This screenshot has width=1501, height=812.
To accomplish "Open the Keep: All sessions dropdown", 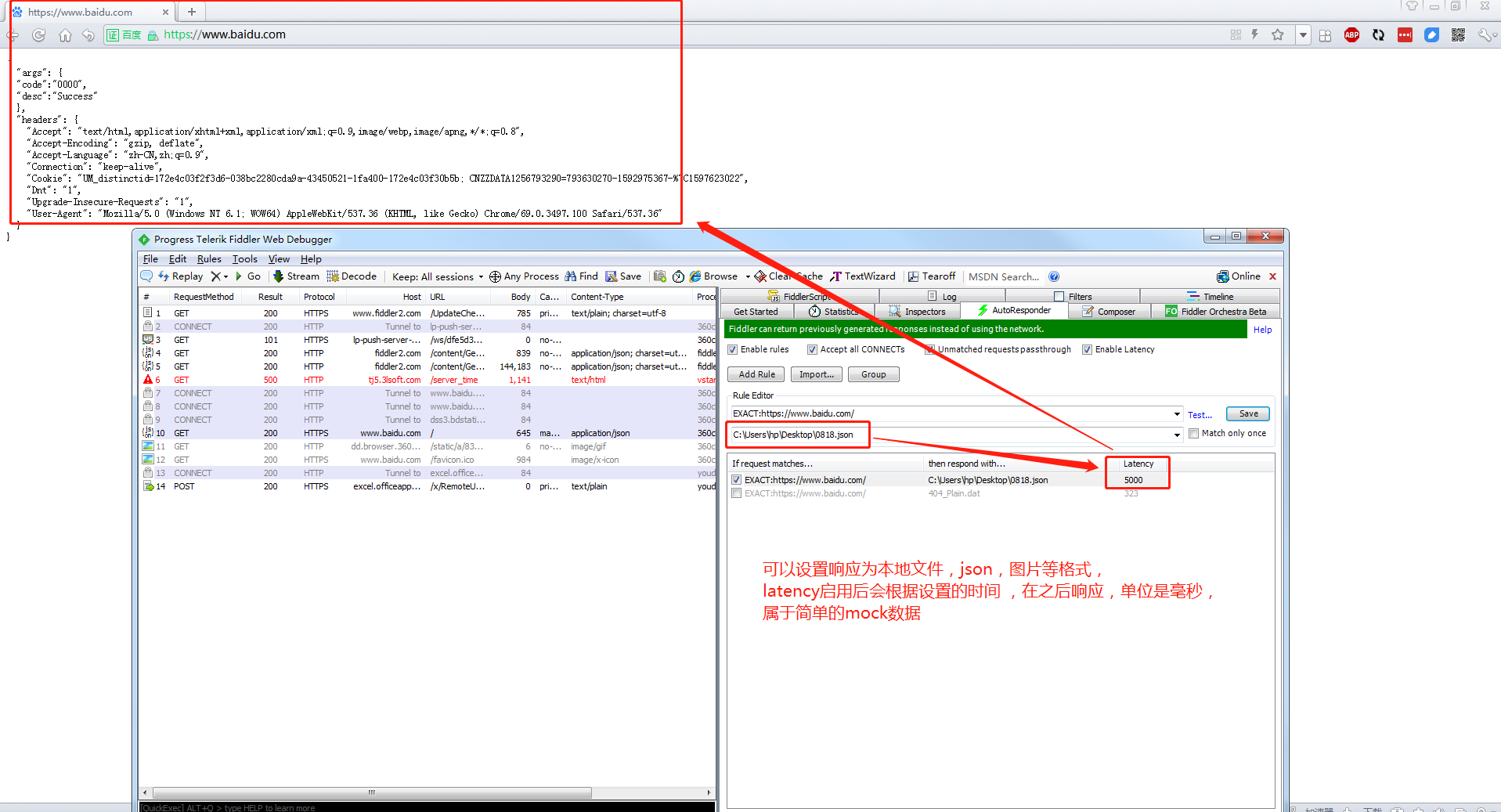I will (438, 276).
